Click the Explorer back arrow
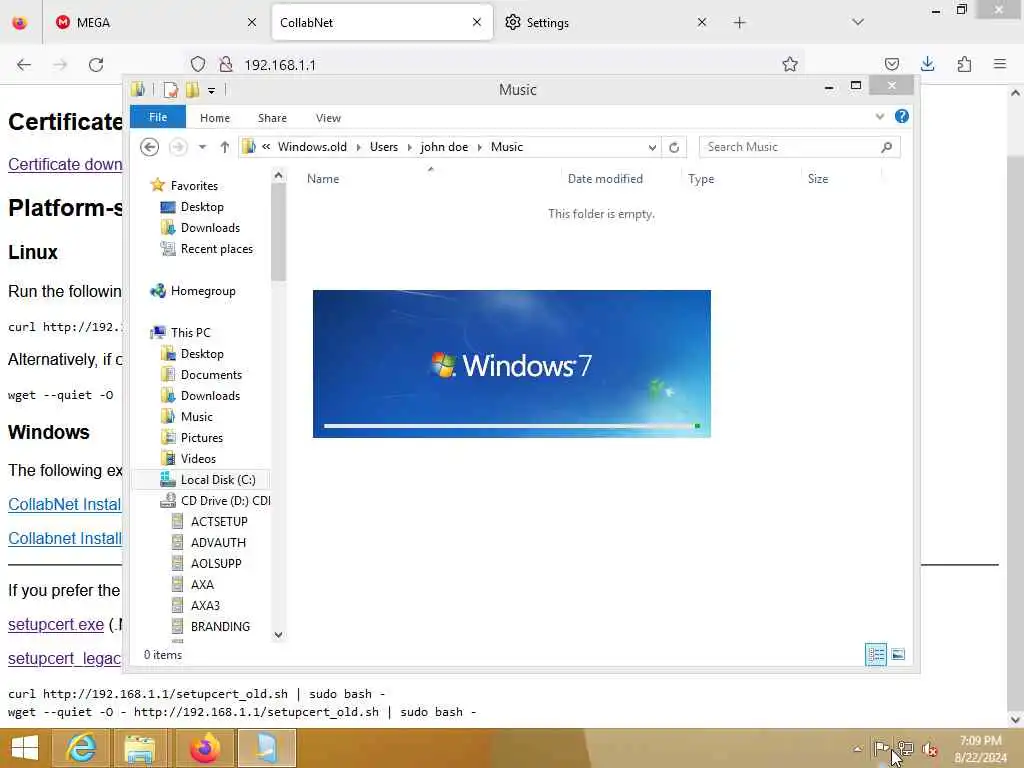Screen dimensions: 1024x768 (150, 147)
